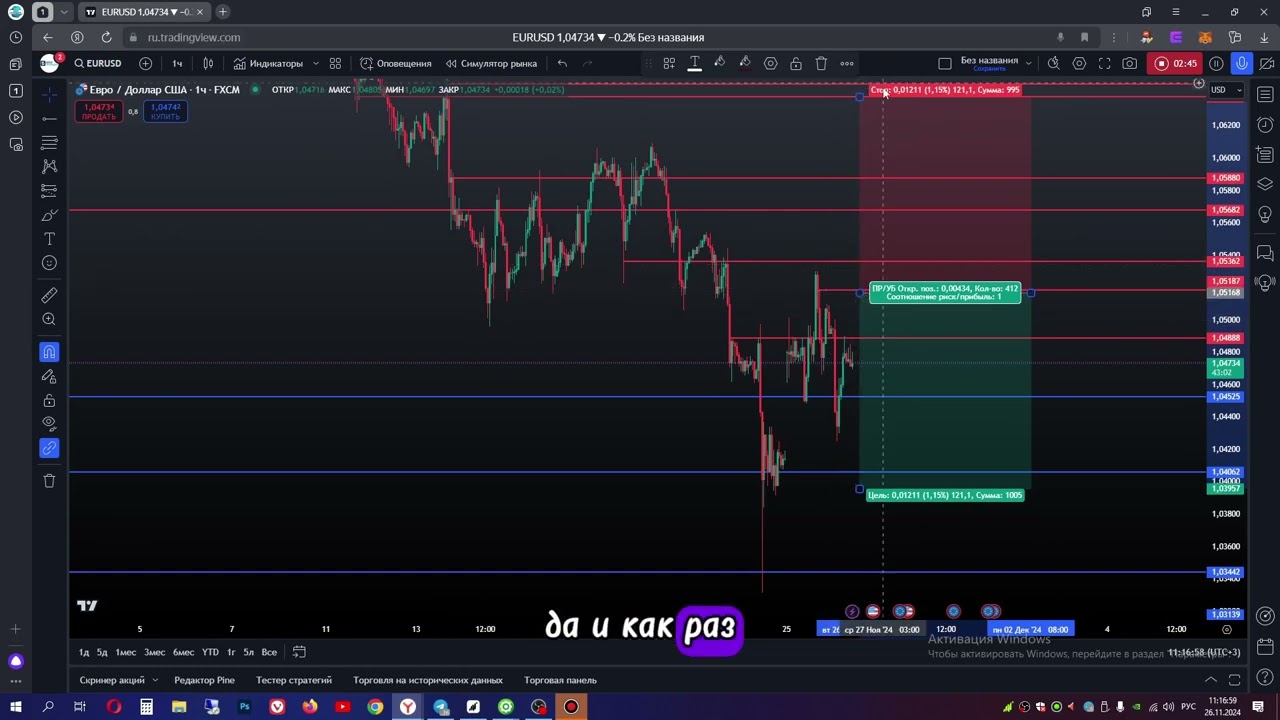Set the range to YTD
Image resolution: width=1280 pixels, height=720 pixels.
(210, 652)
